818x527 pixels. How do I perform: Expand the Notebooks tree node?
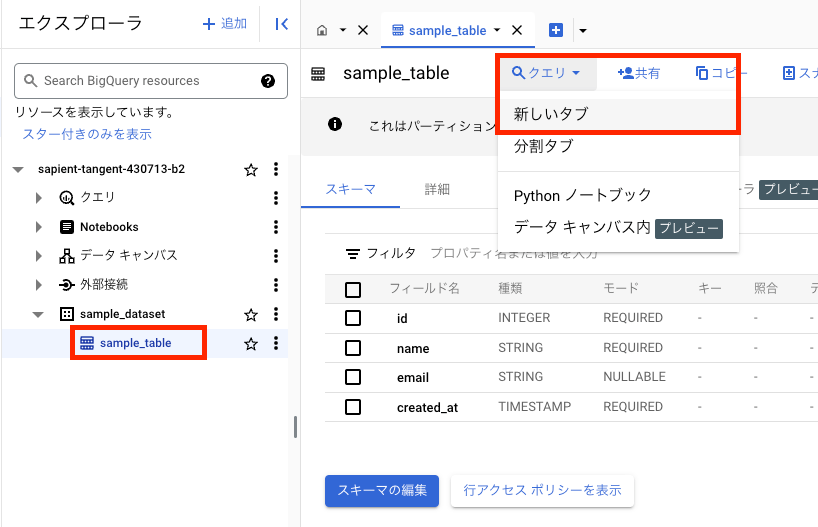39,227
